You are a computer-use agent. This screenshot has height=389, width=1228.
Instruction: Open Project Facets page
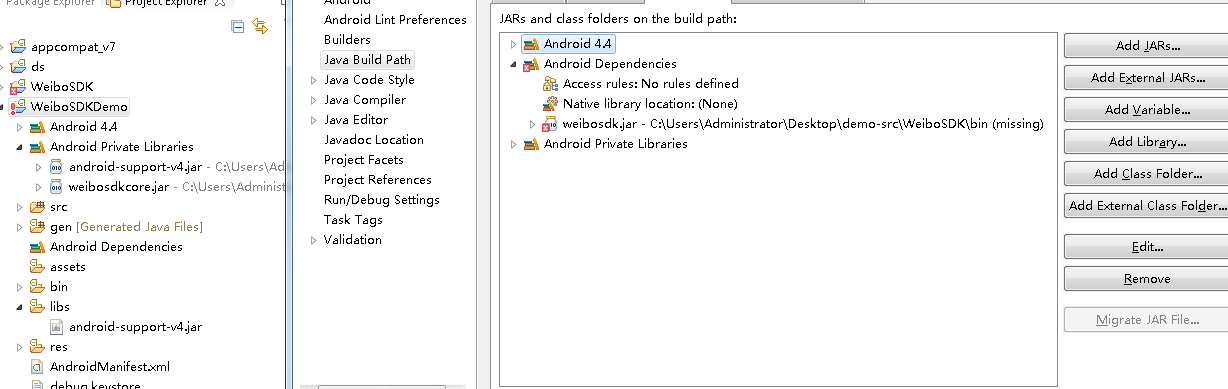[x=364, y=160]
